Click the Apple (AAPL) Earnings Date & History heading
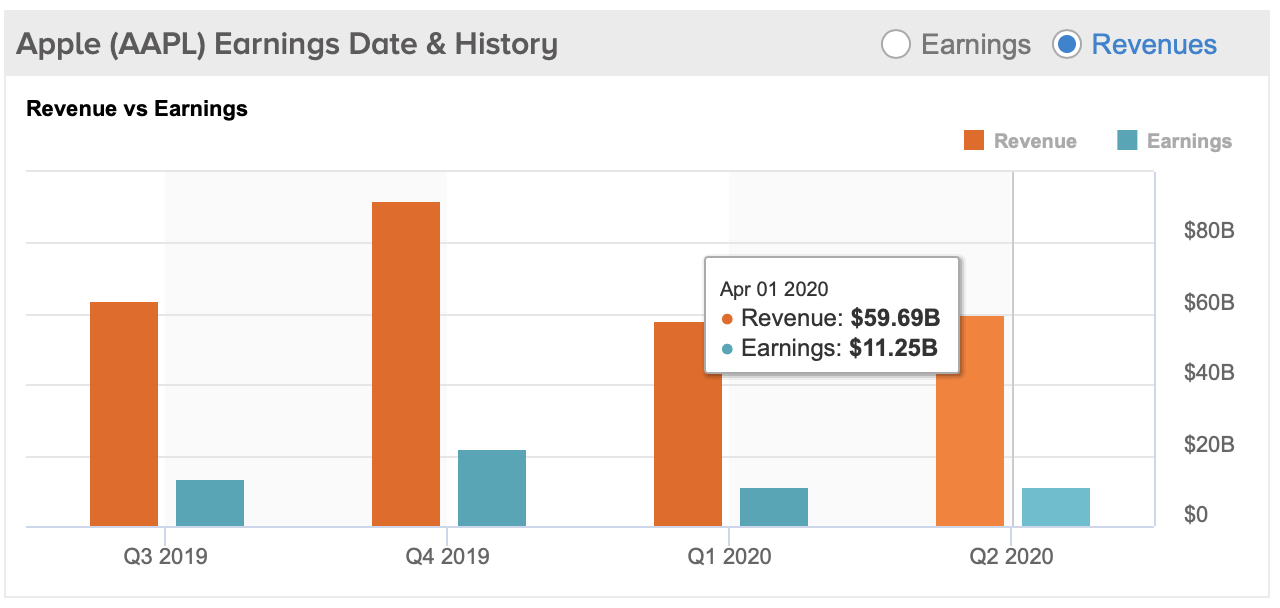This screenshot has height=608, width=1280. tap(288, 45)
